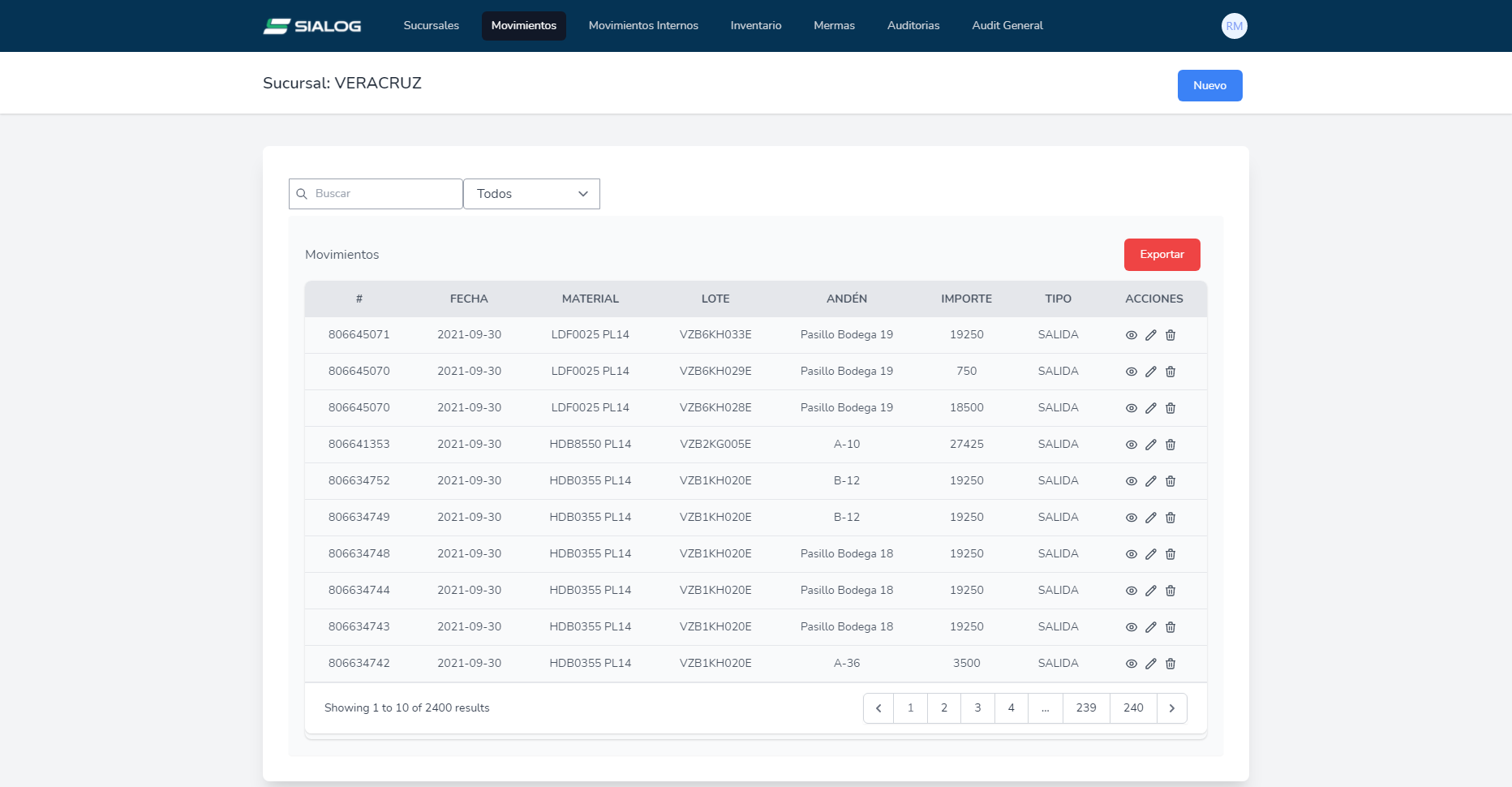
Task: Delete movement 806634748
Action: (1171, 554)
